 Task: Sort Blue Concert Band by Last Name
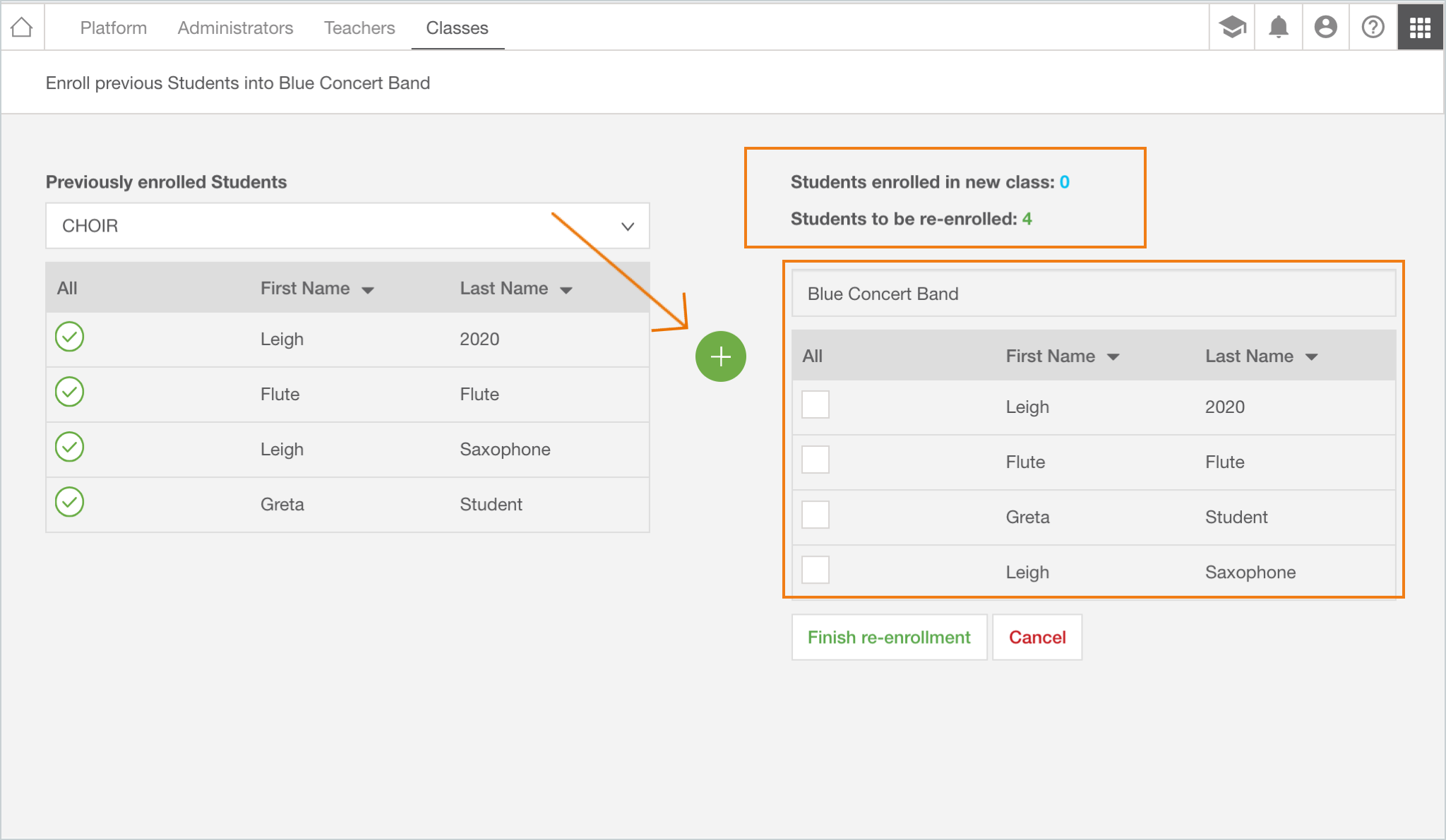click(x=1262, y=356)
